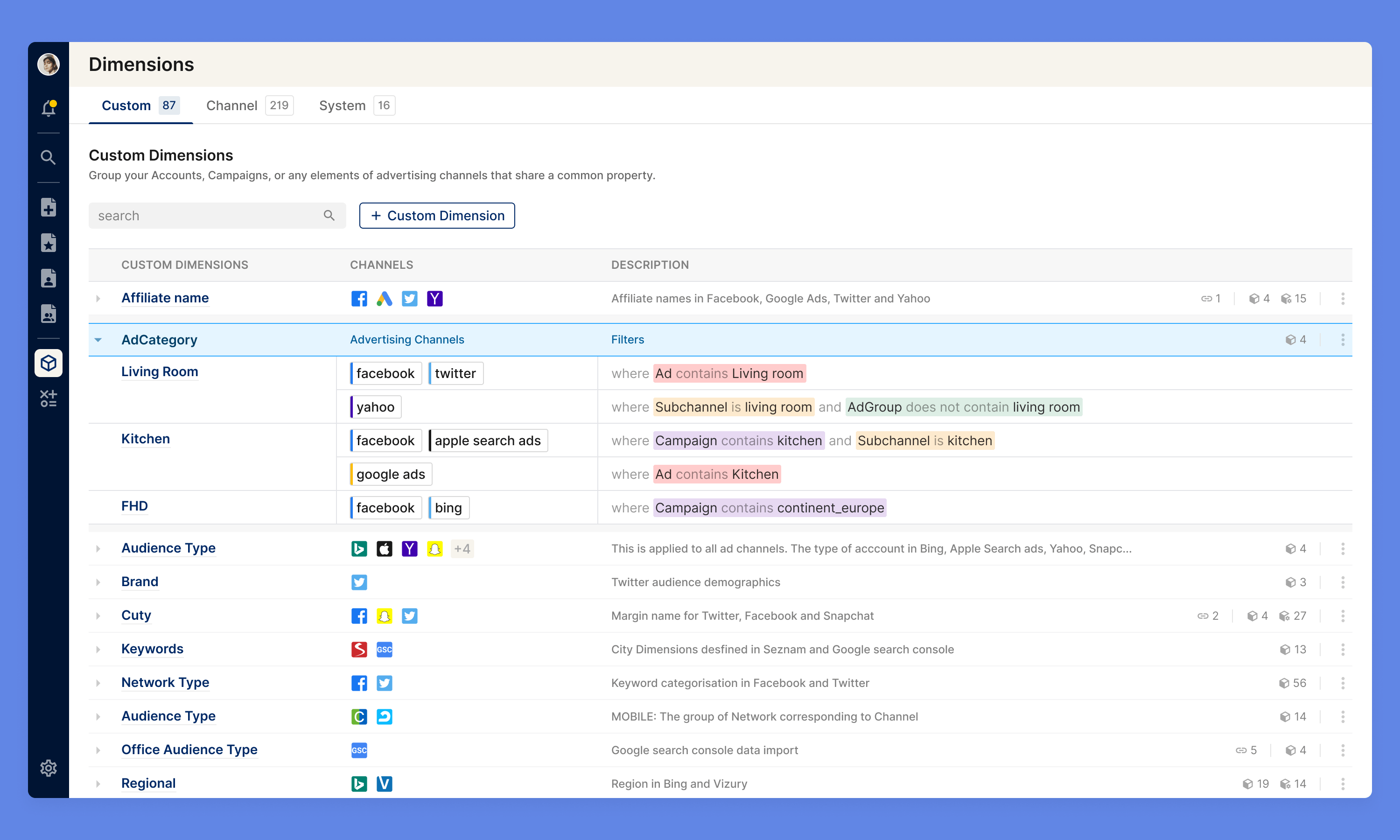
Task: Click the apple search ads channel tag
Action: tap(488, 441)
